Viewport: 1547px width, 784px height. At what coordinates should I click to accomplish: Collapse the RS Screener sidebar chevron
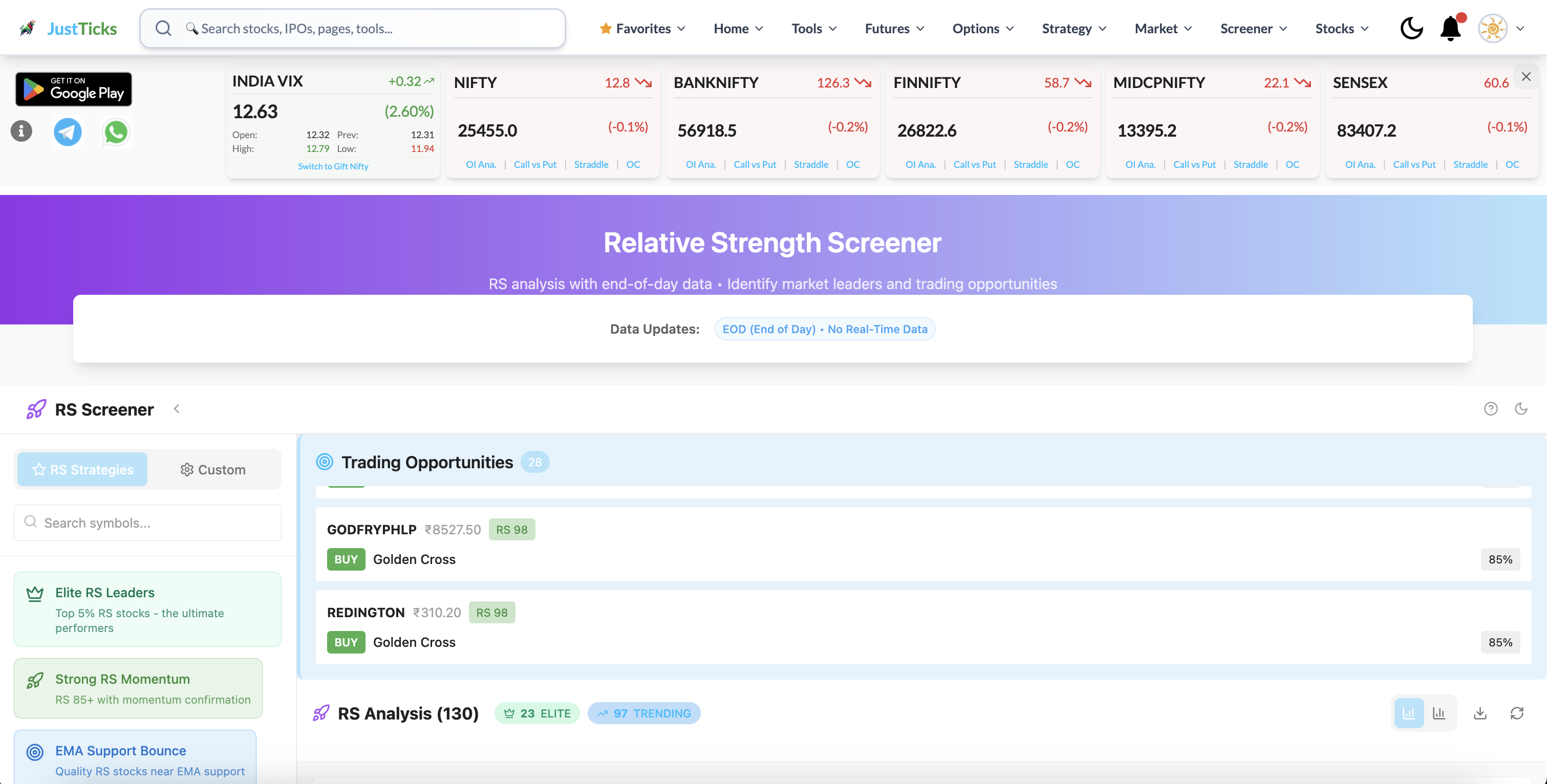coord(177,409)
